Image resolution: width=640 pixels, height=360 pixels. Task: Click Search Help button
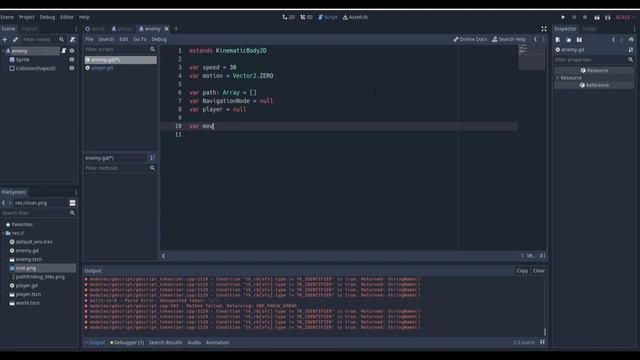click(x=509, y=39)
